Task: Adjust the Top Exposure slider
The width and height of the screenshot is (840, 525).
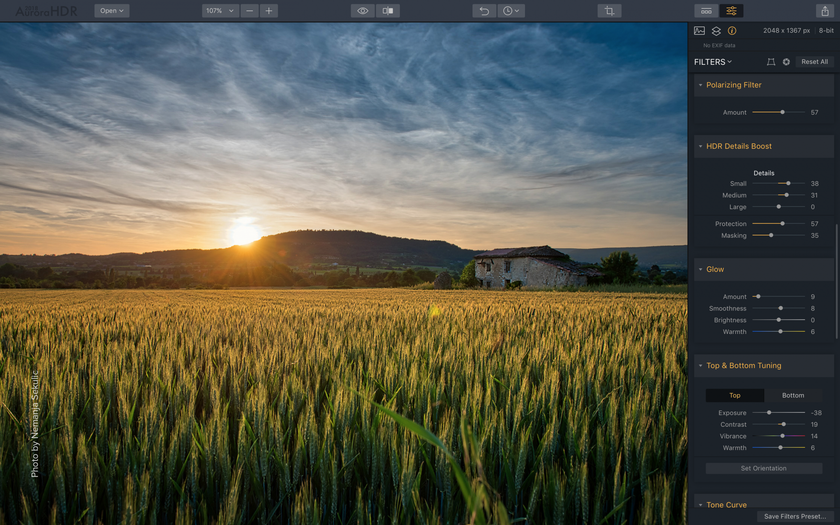Action: click(x=778, y=413)
